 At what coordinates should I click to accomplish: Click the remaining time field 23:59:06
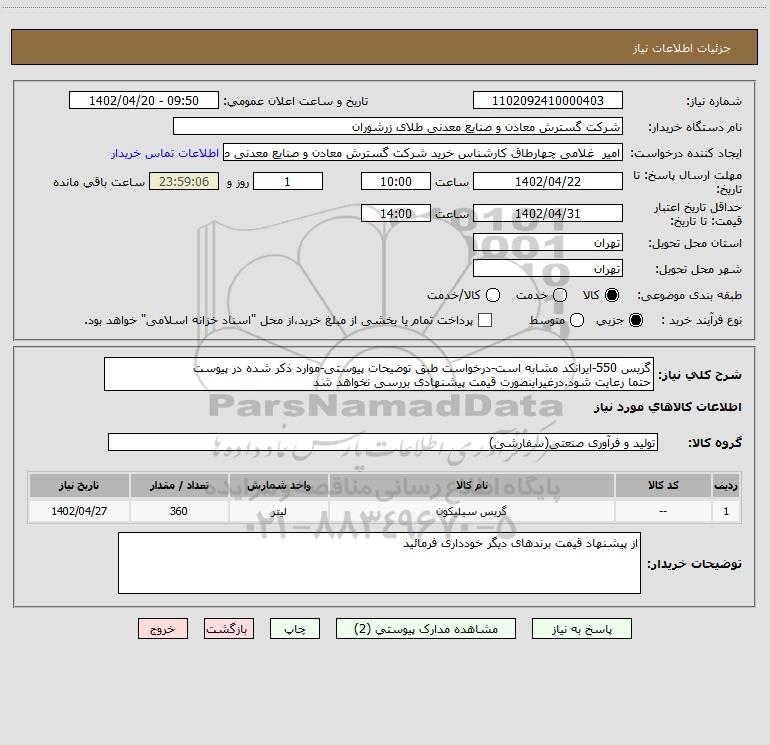[x=184, y=181]
